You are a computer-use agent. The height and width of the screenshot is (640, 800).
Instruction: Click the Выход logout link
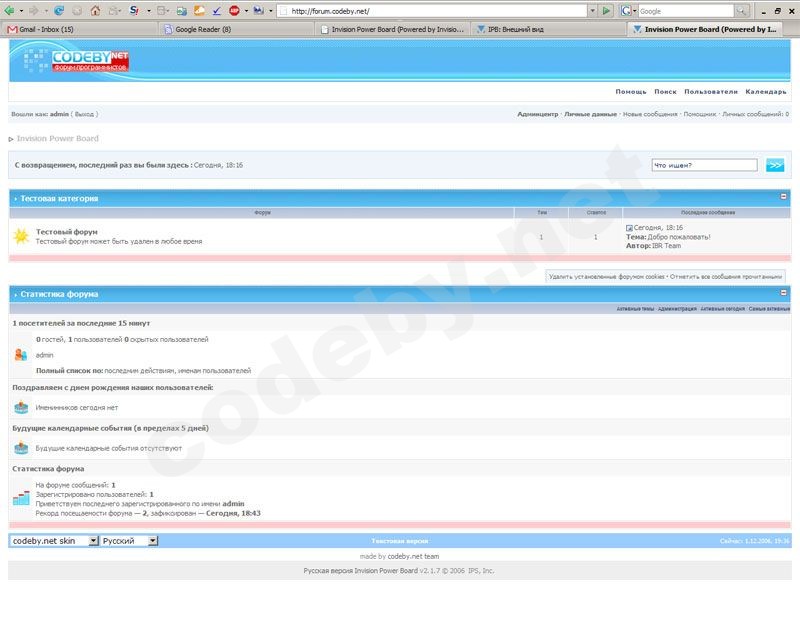click(84, 114)
